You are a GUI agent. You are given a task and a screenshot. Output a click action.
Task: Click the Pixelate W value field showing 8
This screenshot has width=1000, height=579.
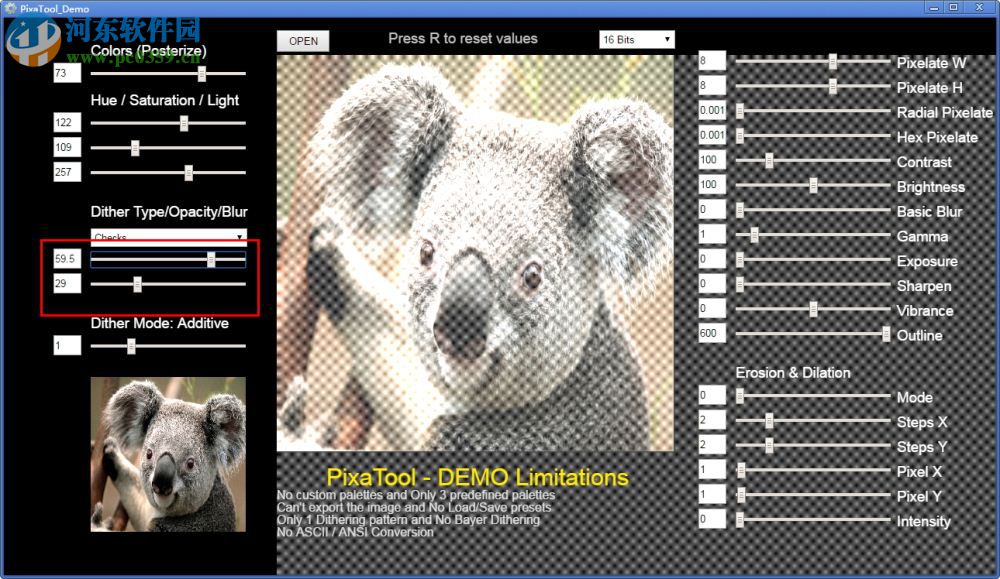click(710, 62)
